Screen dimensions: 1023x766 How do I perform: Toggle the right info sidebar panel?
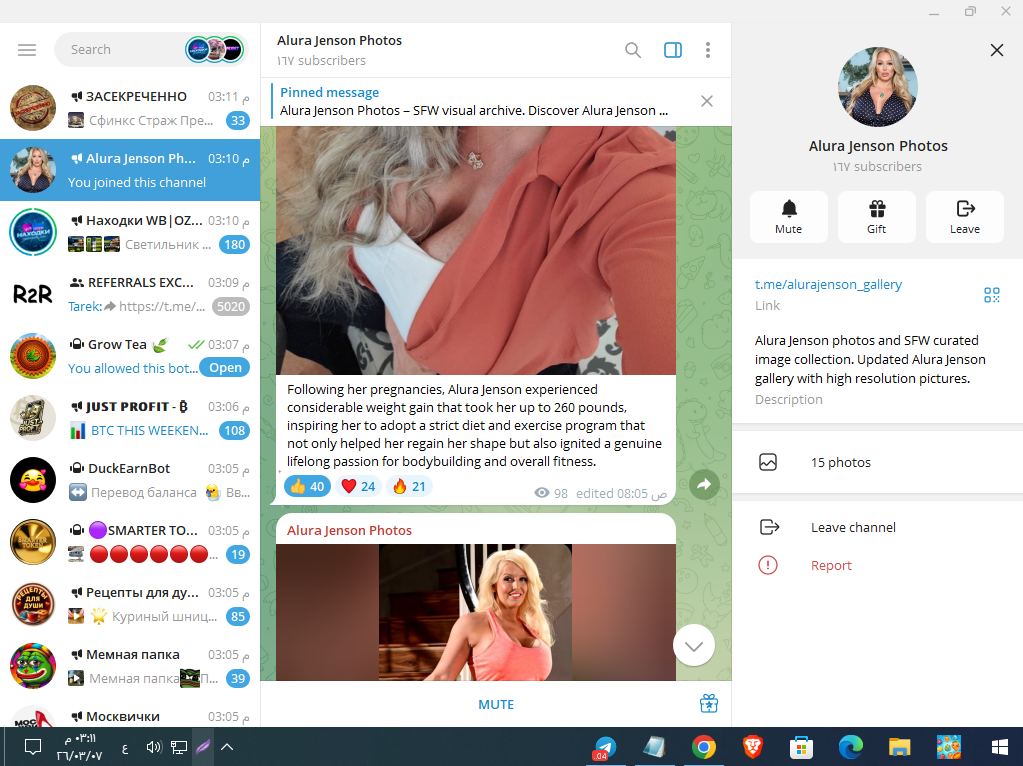tap(673, 50)
